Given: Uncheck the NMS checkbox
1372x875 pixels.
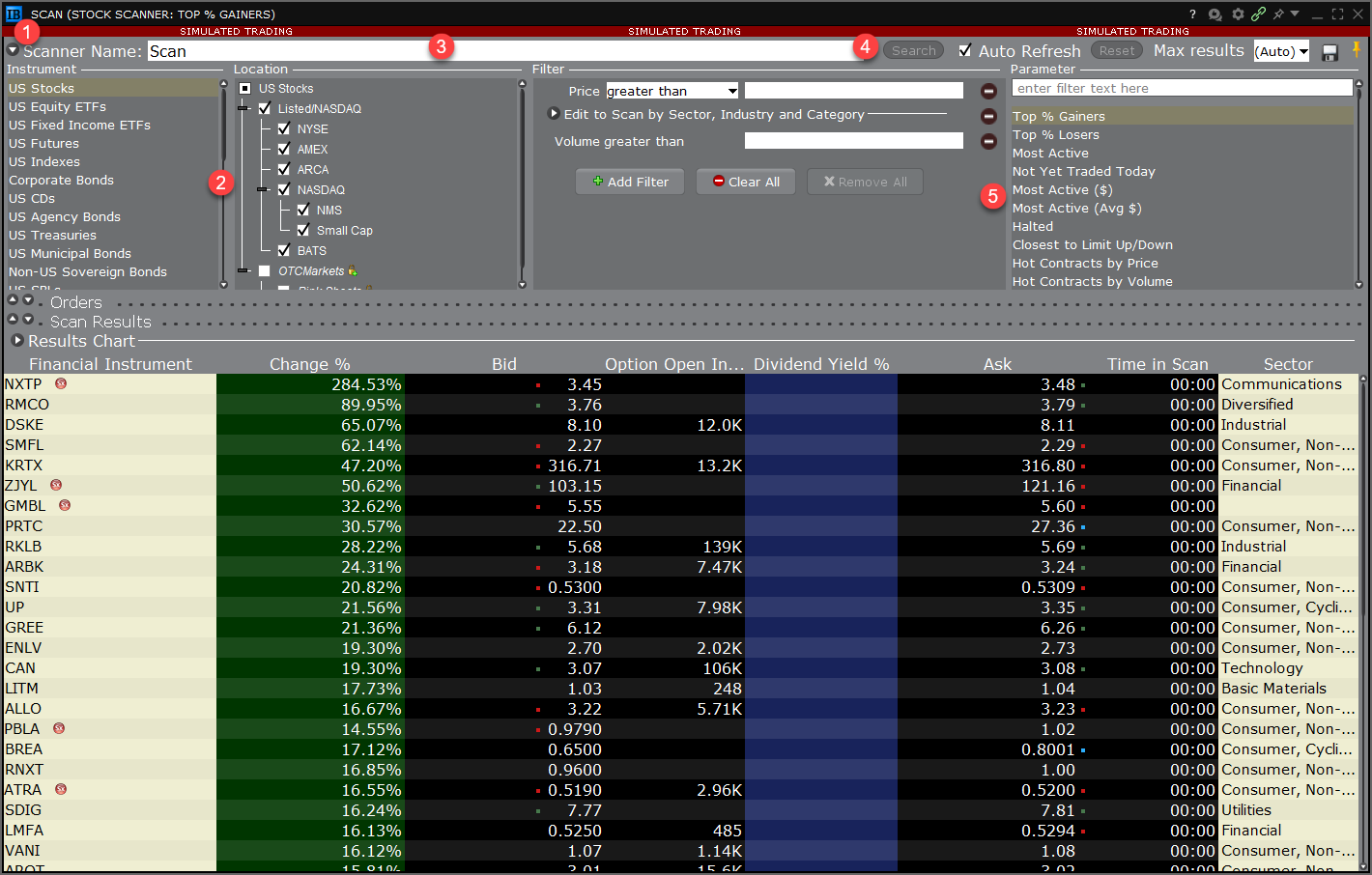Looking at the screenshot, I should coord(303,210).
